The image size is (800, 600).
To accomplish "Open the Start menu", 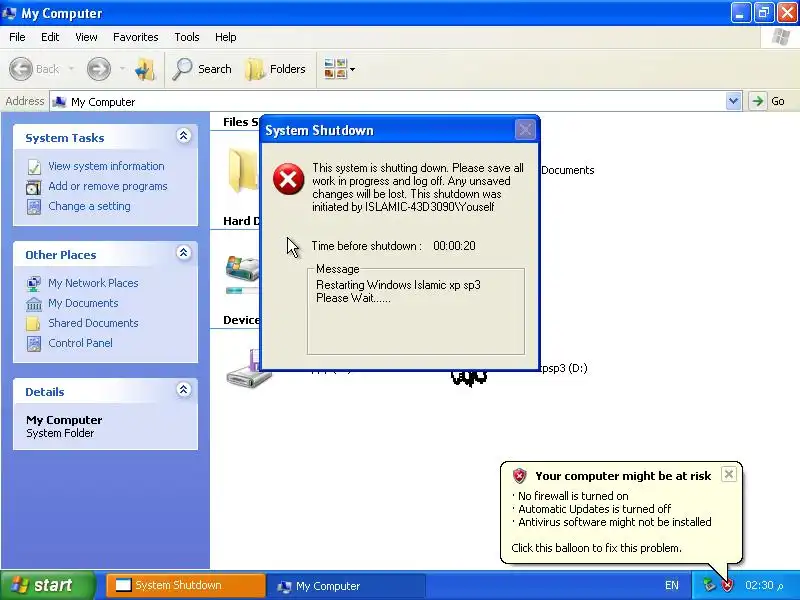I will tap(48, 585).
